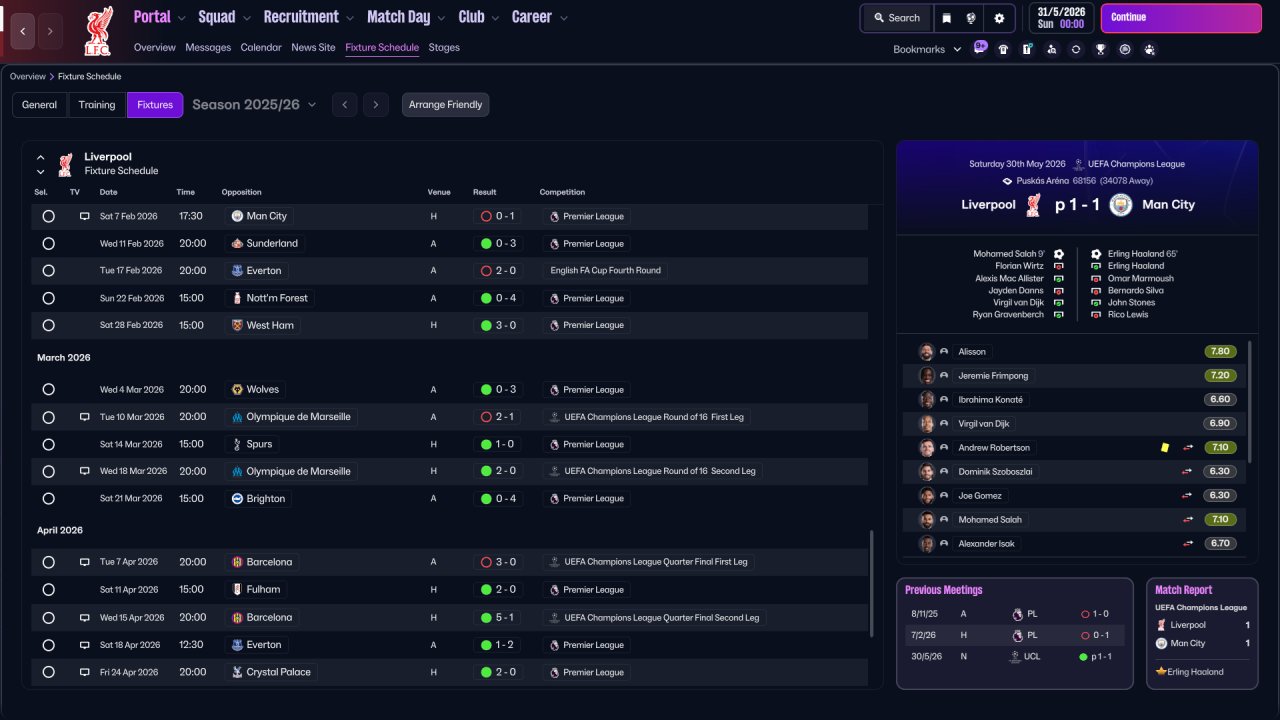Open the trophy competitions shortcut icon

click(1100, 49)
